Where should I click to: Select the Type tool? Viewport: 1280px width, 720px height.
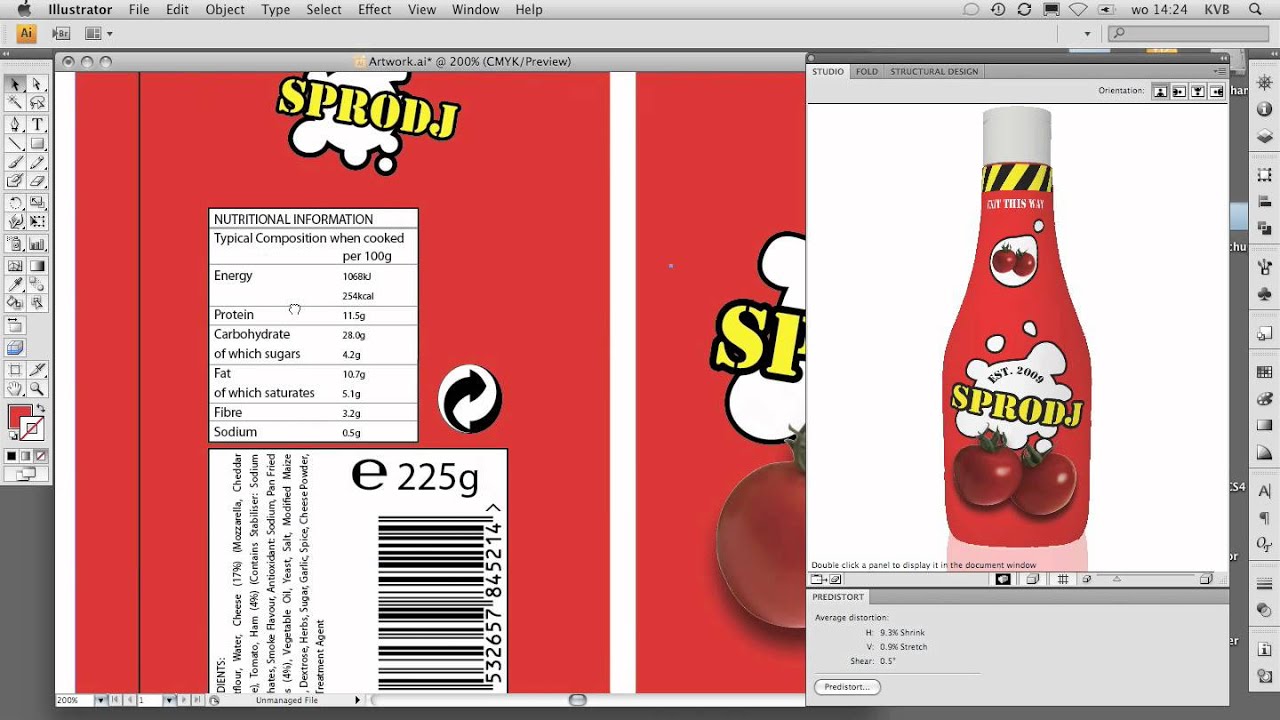coord(37,124)
